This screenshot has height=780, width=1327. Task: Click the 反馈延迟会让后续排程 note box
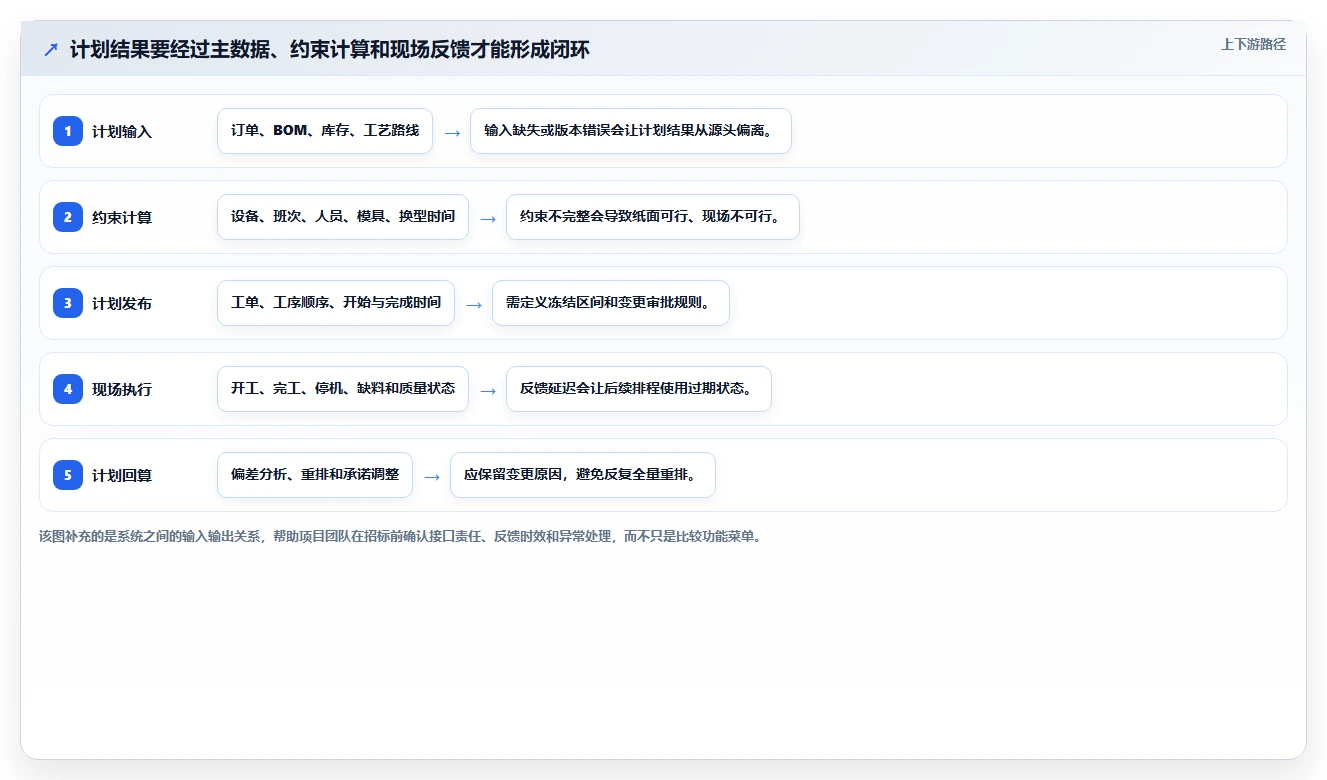pos(639,389)
